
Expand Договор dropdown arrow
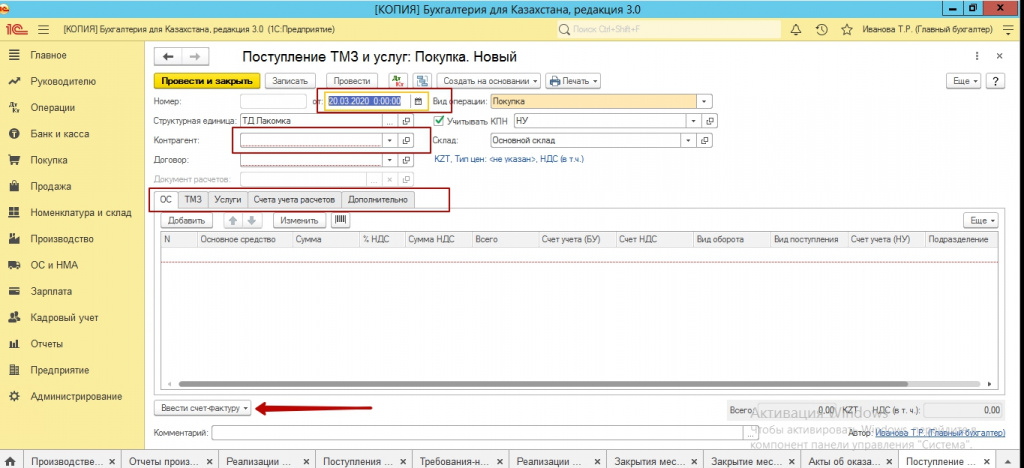(x=390, y=160)
